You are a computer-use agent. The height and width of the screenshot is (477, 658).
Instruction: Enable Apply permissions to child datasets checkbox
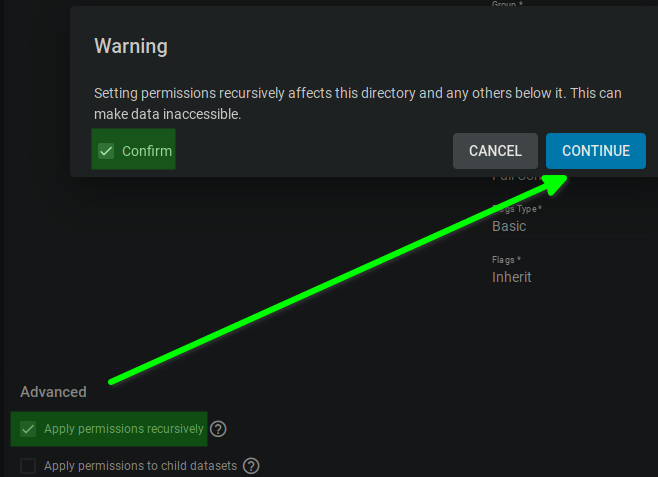(28, 465)
